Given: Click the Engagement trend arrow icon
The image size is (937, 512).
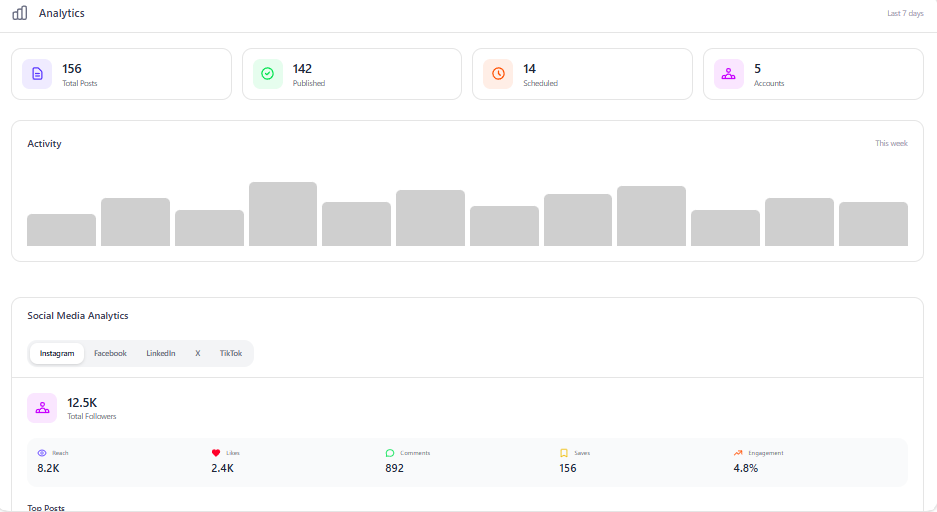Looking at the screenshot, I should click(738, 453).
